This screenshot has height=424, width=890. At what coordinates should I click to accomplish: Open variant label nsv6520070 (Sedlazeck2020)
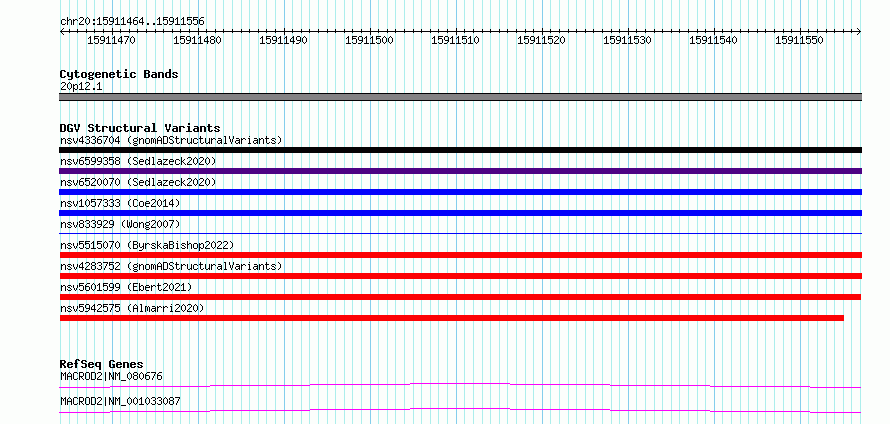pos(138,182)
